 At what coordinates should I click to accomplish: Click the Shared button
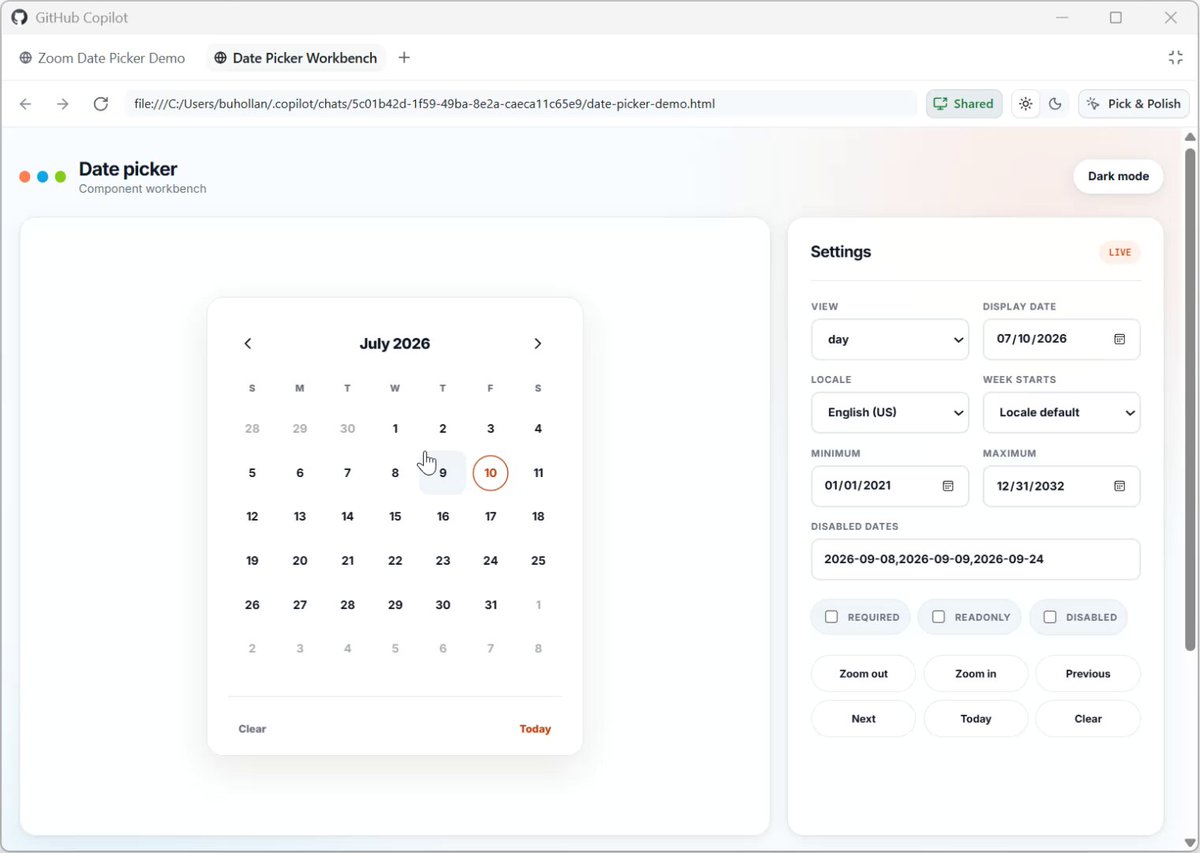(x=964, y=104)
